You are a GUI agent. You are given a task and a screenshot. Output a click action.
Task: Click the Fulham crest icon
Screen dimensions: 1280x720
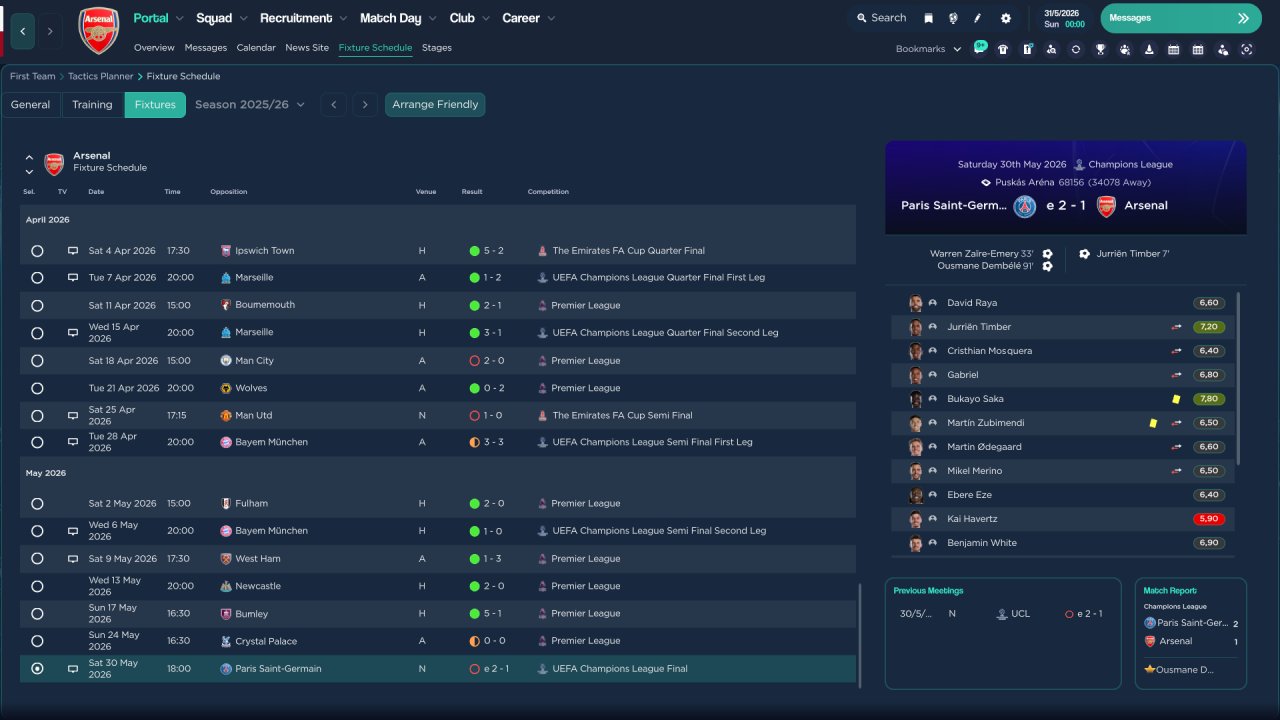[x=226, y=504]
